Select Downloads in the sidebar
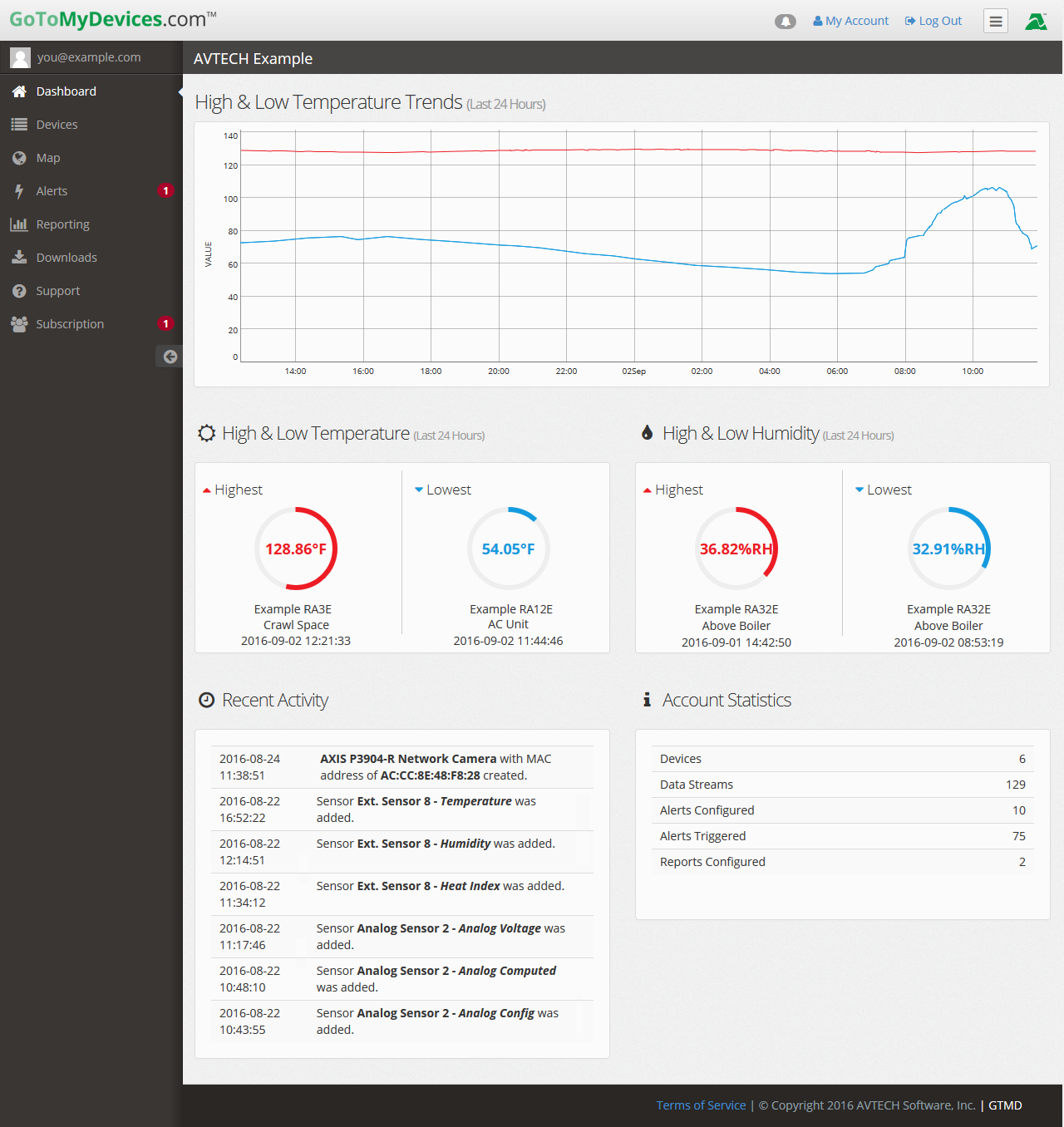The image size is (1064, 1127). coord(66,258)
